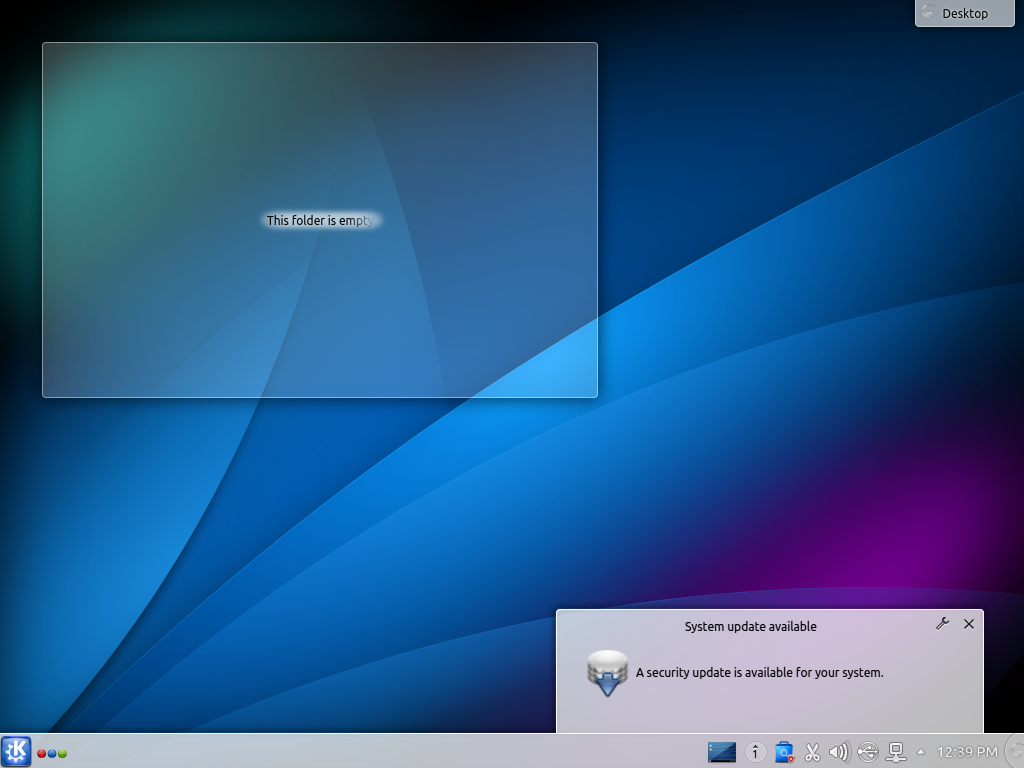Viewport: 1024px width, 768px height.
Task: Open the KDE Kickoff application launcher
Action: point(16,752)
